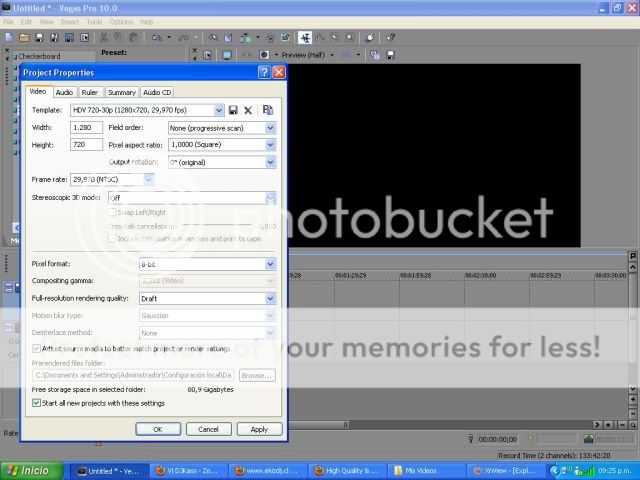Image resolution: width=640 pixels, height=480 pixels.
Task: Click the Height input field
Action: point(86,144)
